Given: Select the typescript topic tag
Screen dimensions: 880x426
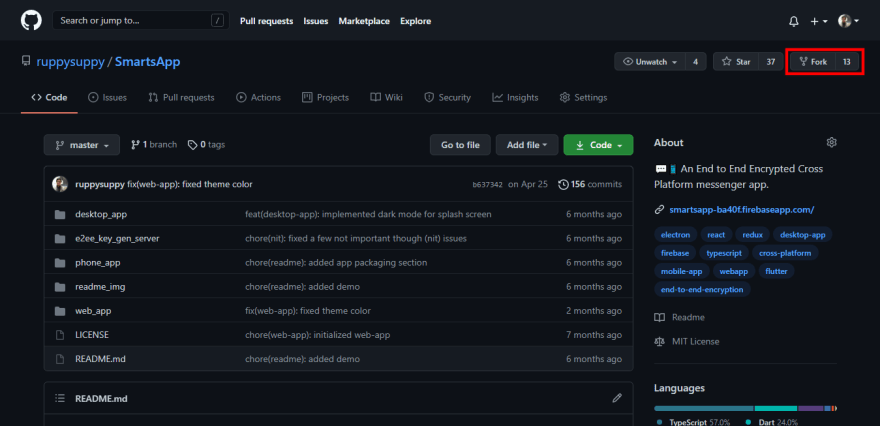Looking at the screenshot, I should (724, 253).
